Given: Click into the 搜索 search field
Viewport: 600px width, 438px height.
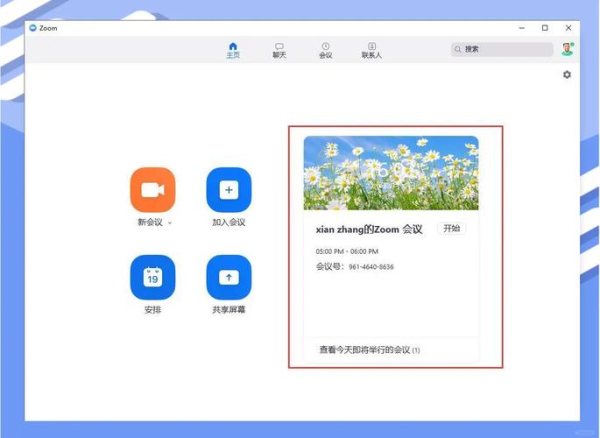Looking at the screenshot, I should coord(502,49).
